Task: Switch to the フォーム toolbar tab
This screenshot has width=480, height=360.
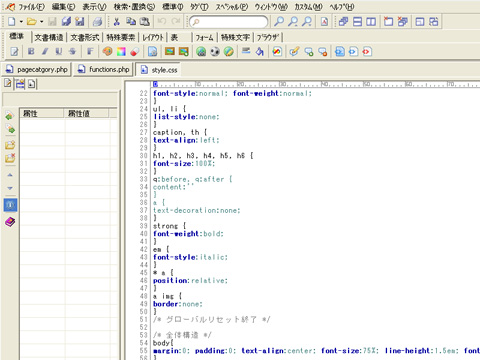Action: 204,37
